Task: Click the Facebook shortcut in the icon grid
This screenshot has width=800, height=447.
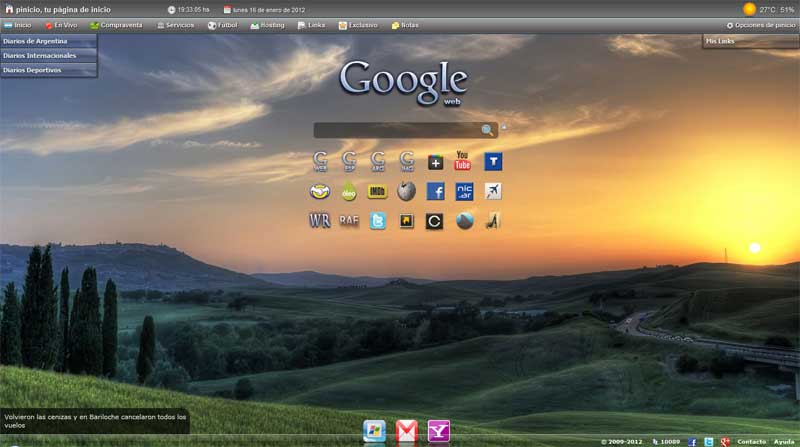Action: [x=435, y=191]
